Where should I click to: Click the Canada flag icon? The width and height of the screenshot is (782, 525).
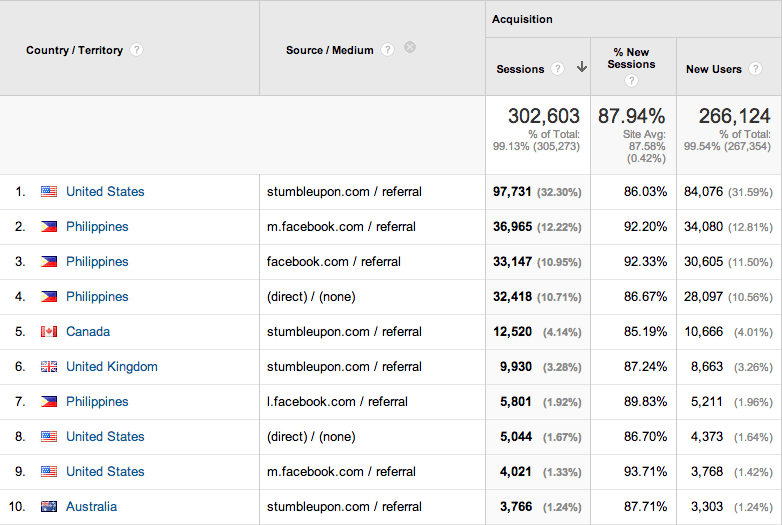[x=49, y=332]
